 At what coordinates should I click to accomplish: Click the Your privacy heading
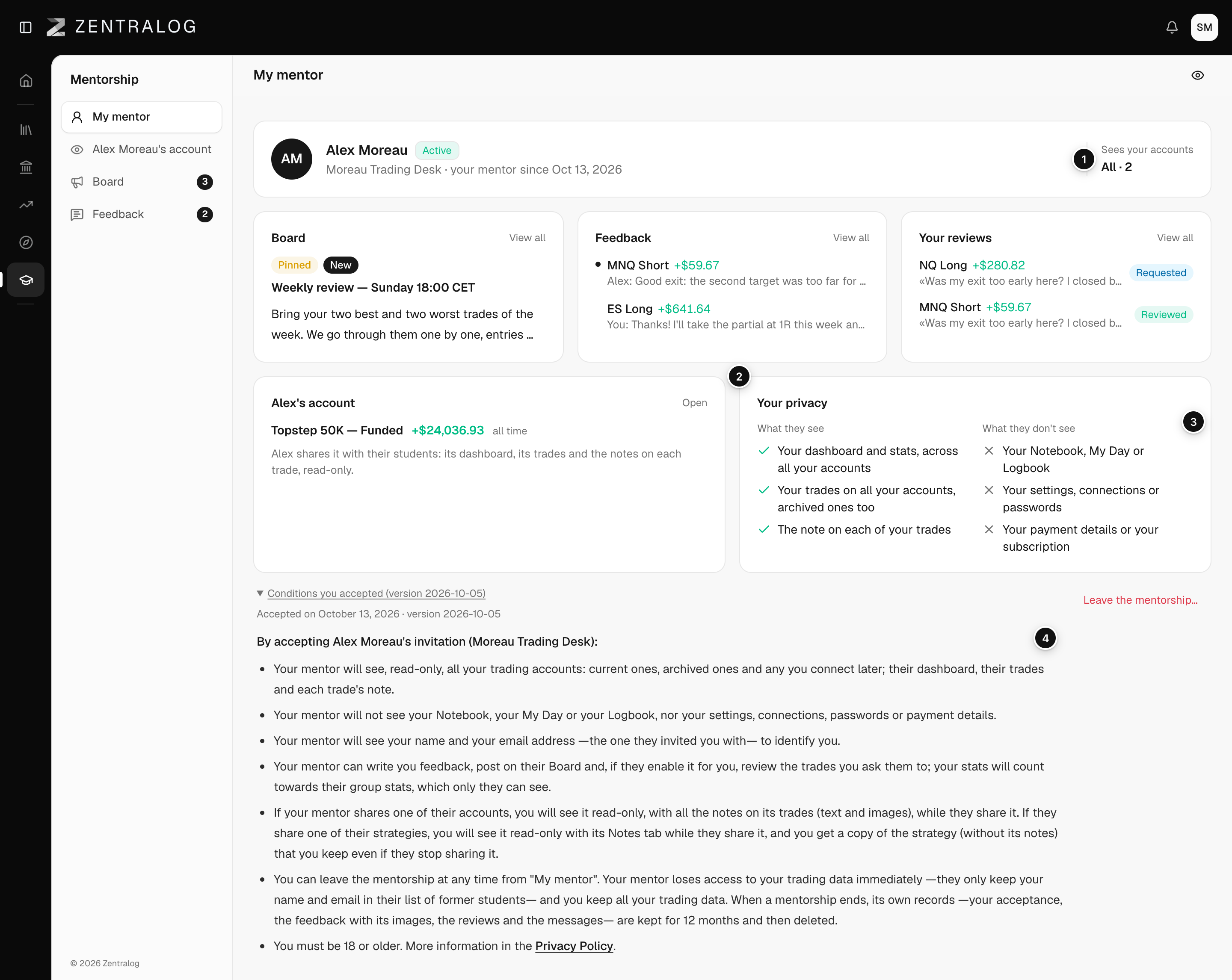tap(792, 403)
